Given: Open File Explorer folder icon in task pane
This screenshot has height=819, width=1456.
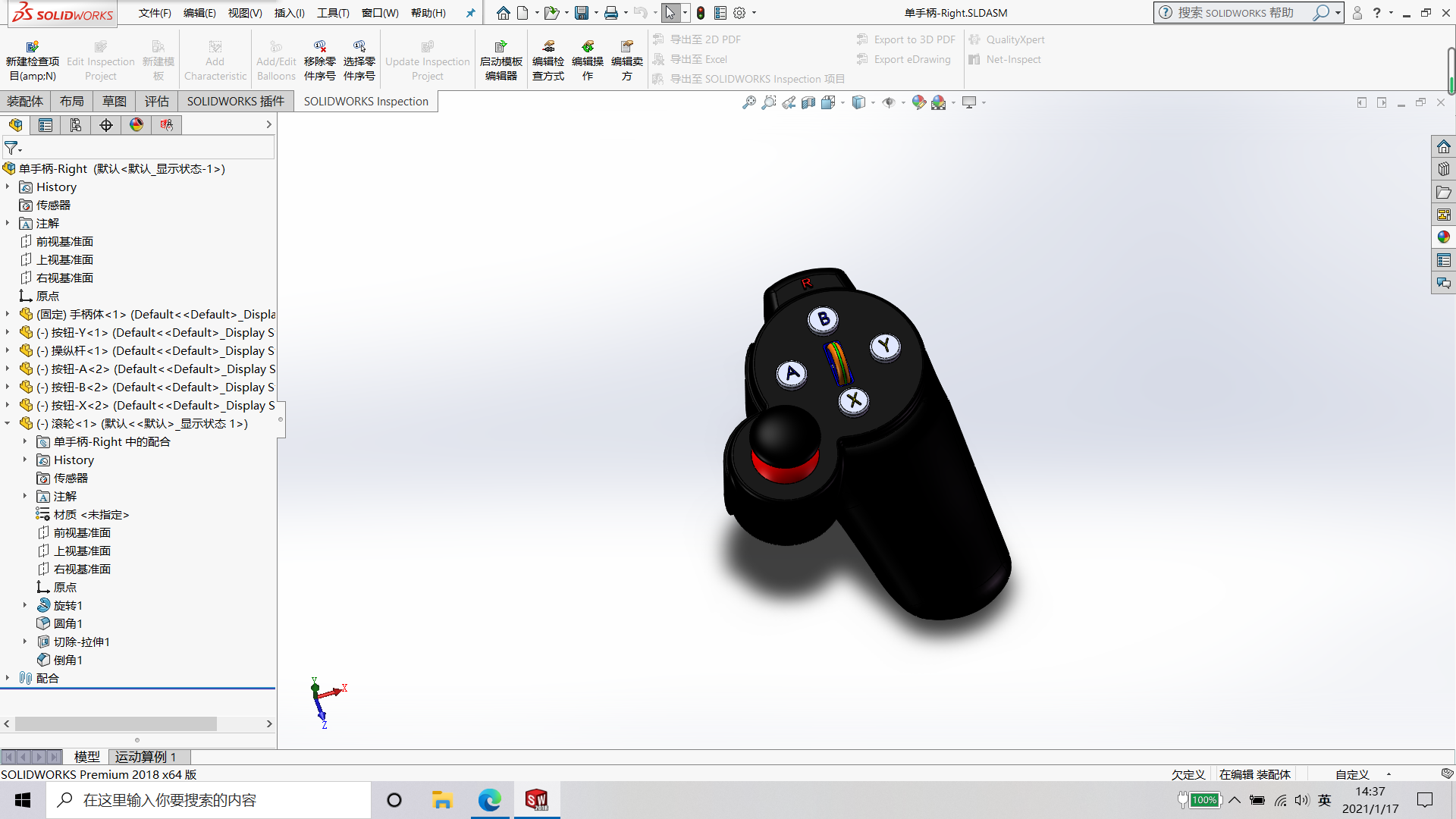Looking at the screenshot, I should tap(1444, 192).
